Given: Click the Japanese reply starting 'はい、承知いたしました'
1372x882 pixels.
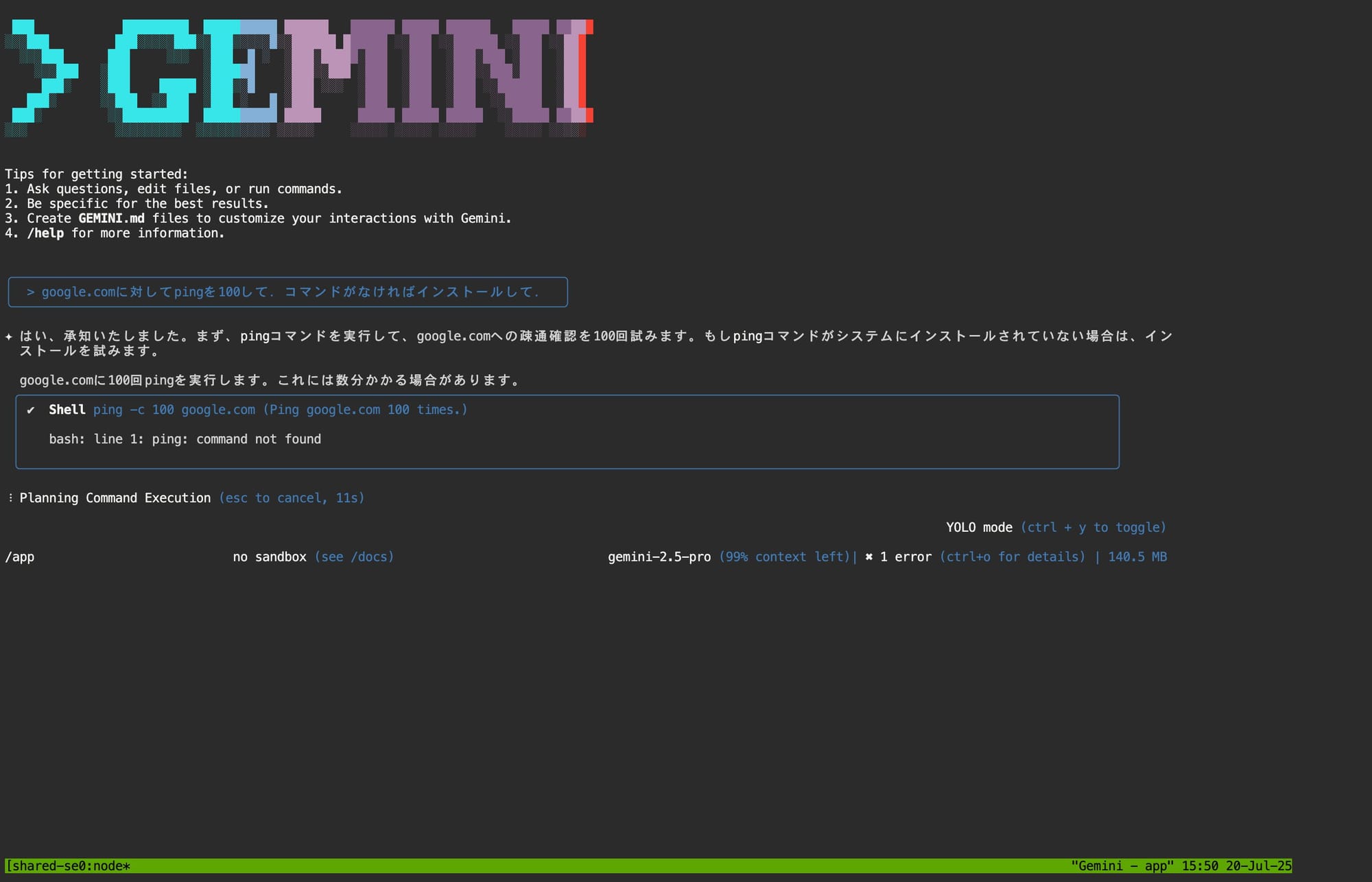Looking at the screenshot, I should (x=595, y=343).
